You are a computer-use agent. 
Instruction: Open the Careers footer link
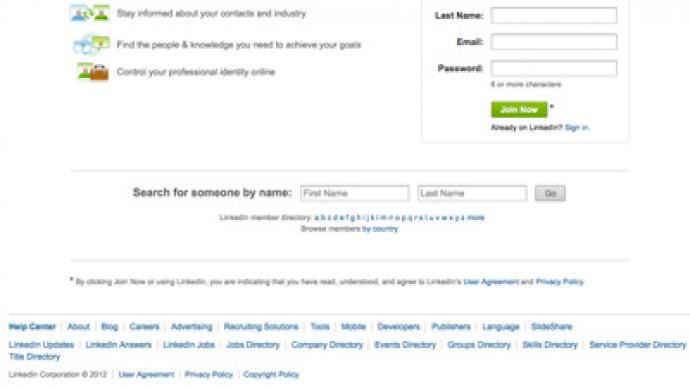pos(144,326)
